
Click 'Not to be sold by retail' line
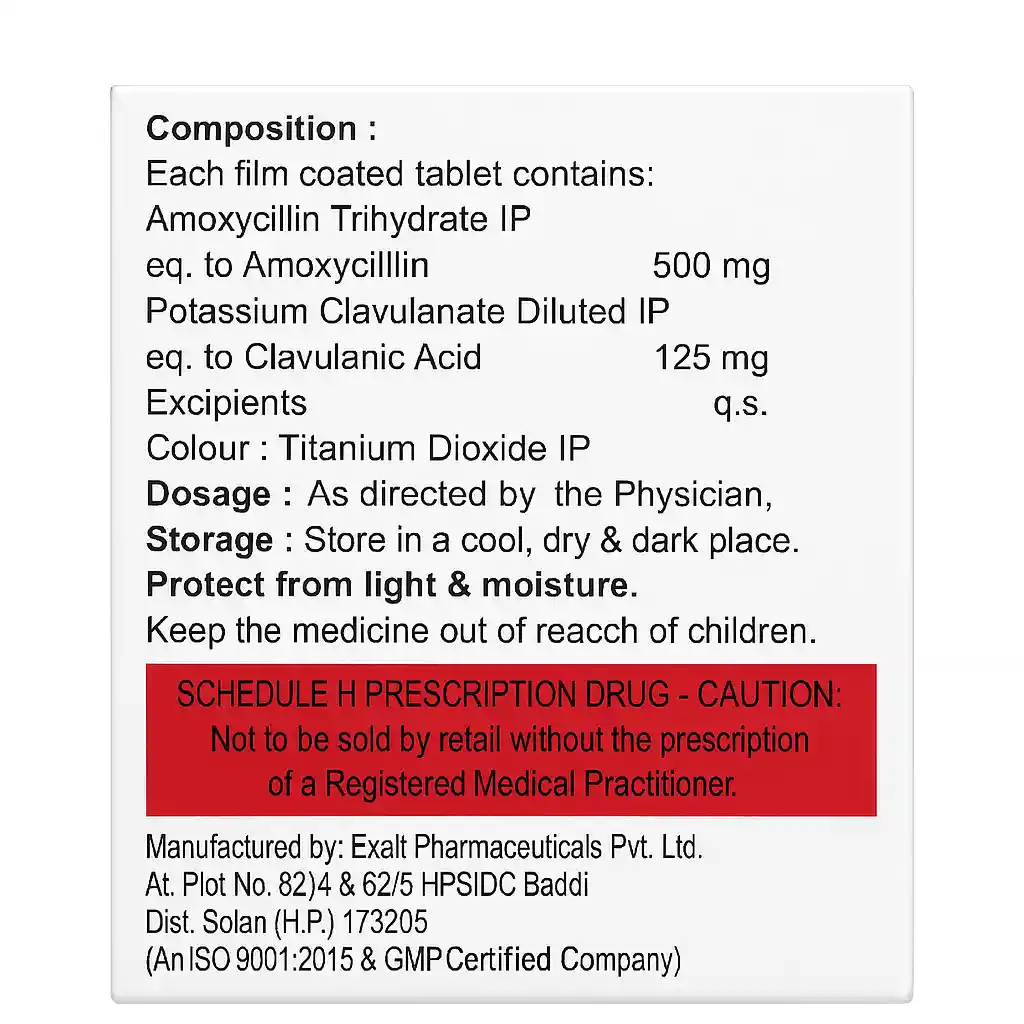509,740
